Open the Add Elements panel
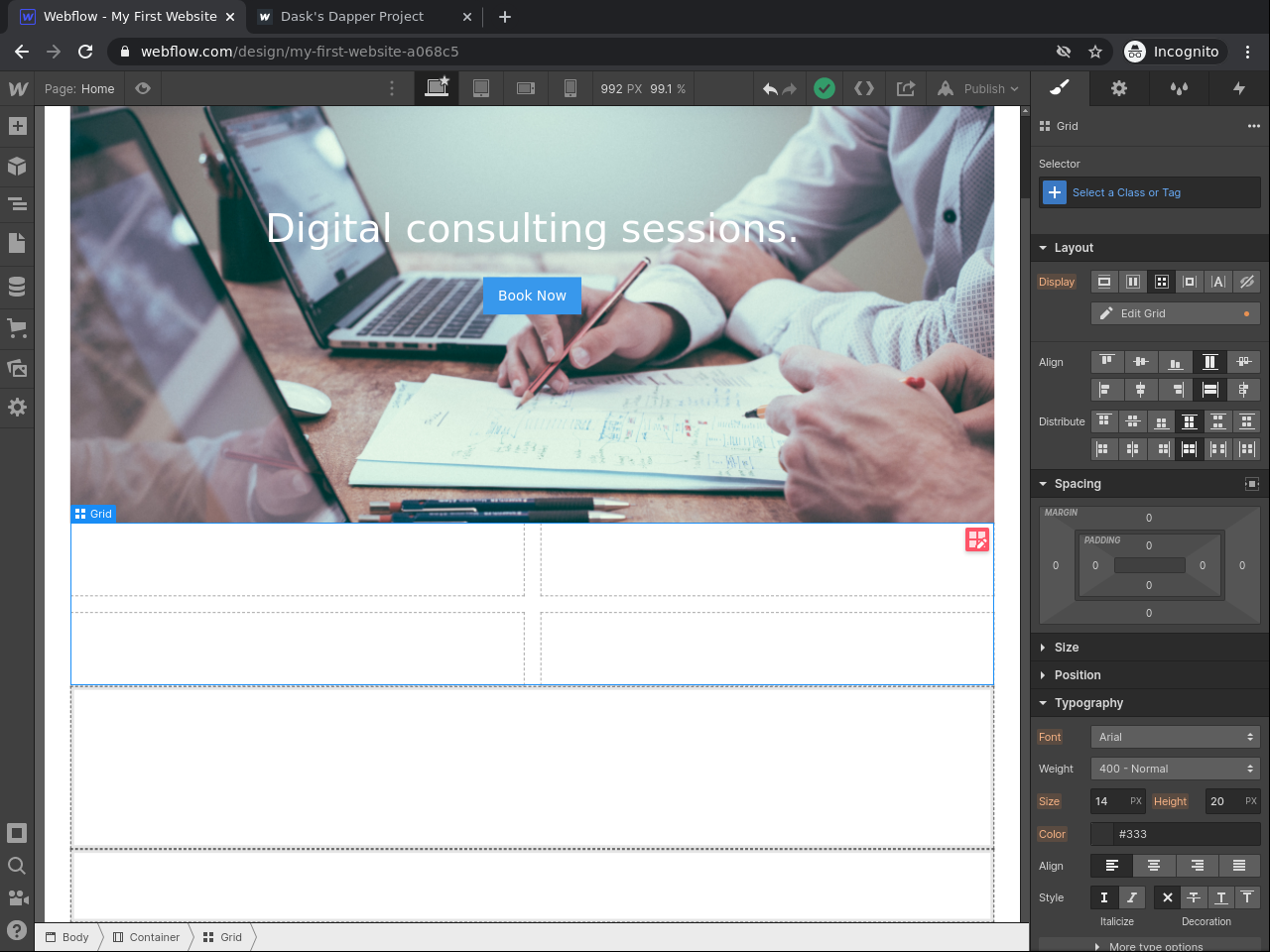 pos(17,126)
